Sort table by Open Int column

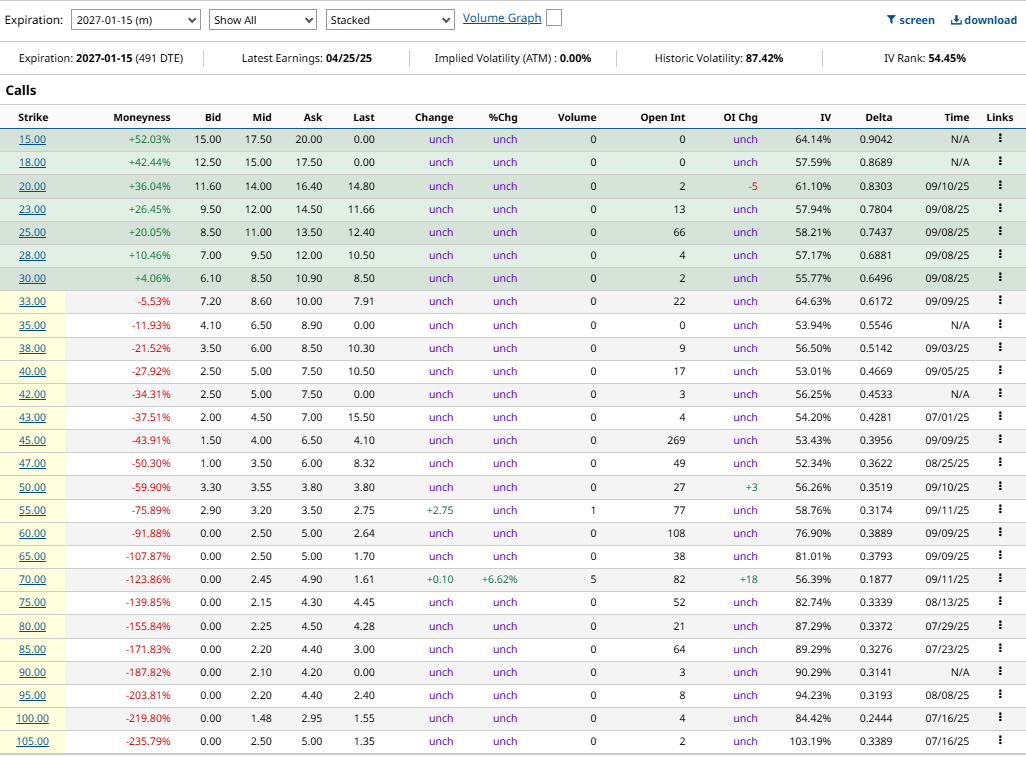click(662, 117)
